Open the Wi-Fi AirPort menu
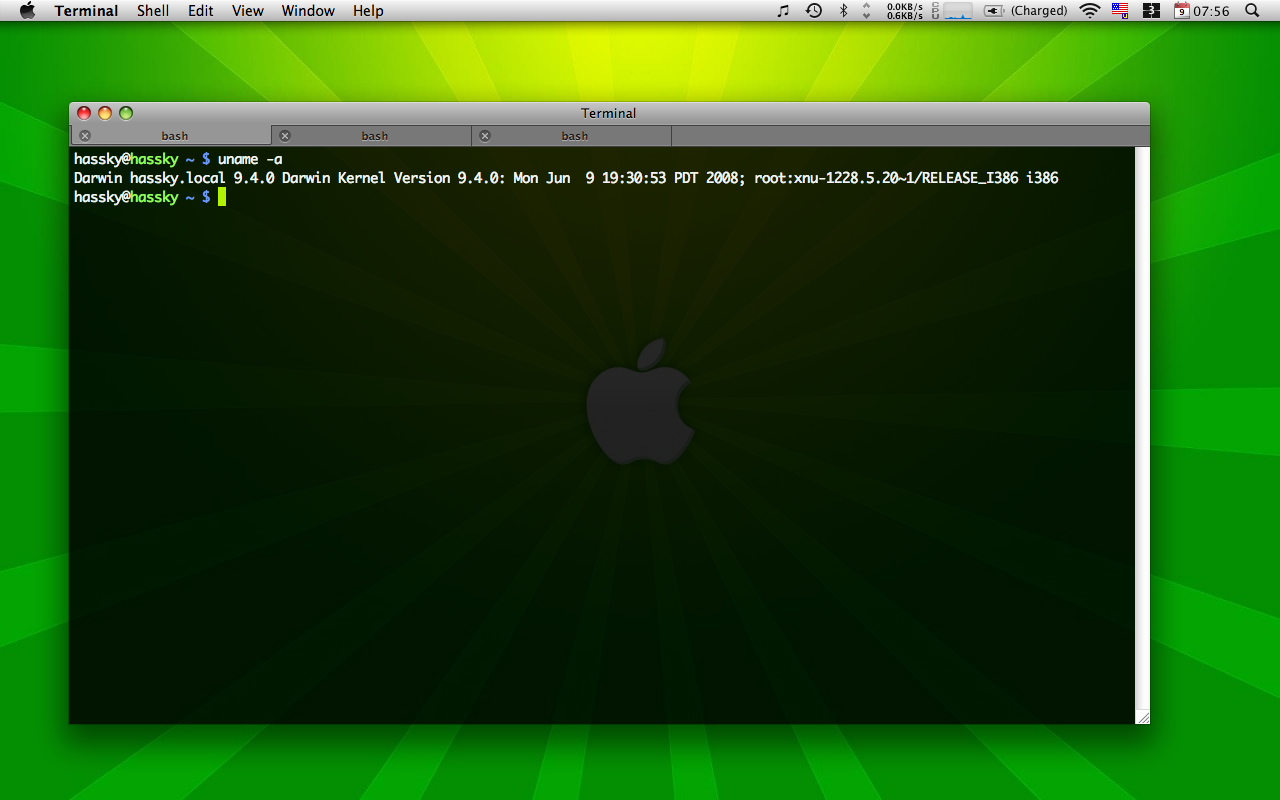This screenshot has height=800, width=1280. [1090, 11]
